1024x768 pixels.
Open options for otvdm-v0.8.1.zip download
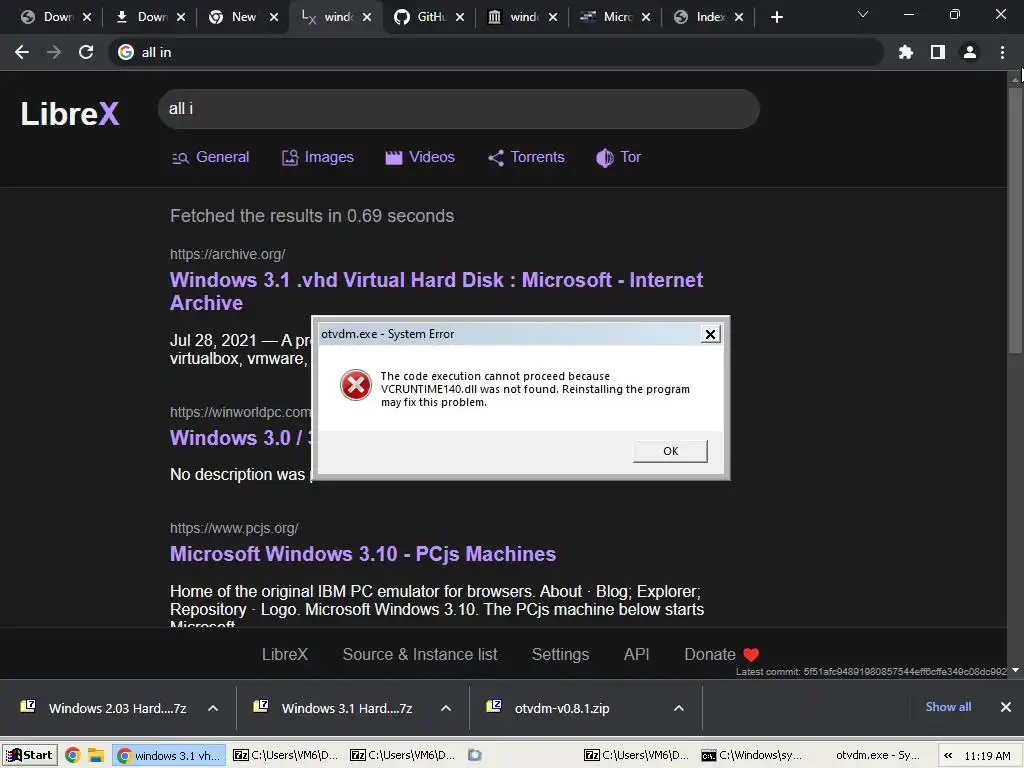pos(679,709)
